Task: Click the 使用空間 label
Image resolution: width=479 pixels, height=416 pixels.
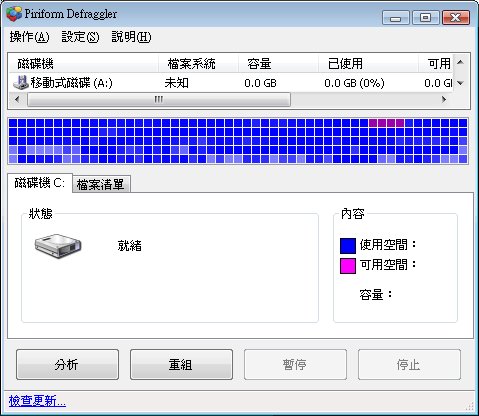Action: point(388,245)
